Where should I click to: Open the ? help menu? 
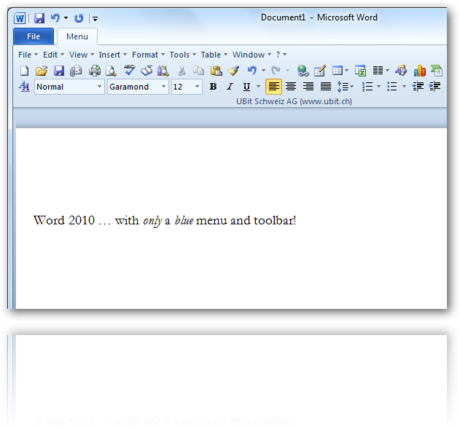pos(281,55)
